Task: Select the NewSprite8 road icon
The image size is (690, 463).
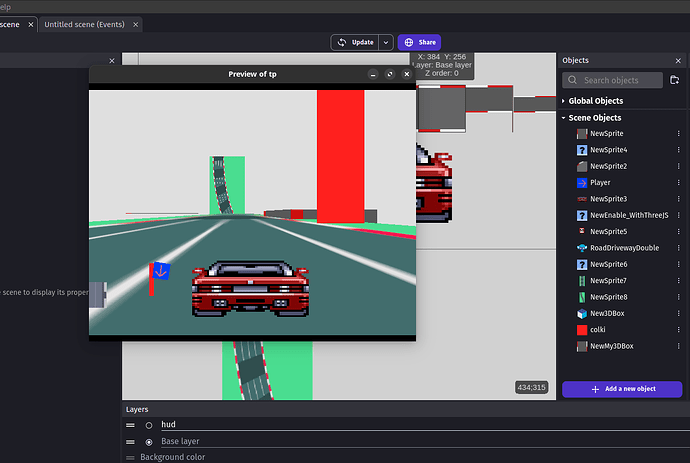Action: [582, 297]
